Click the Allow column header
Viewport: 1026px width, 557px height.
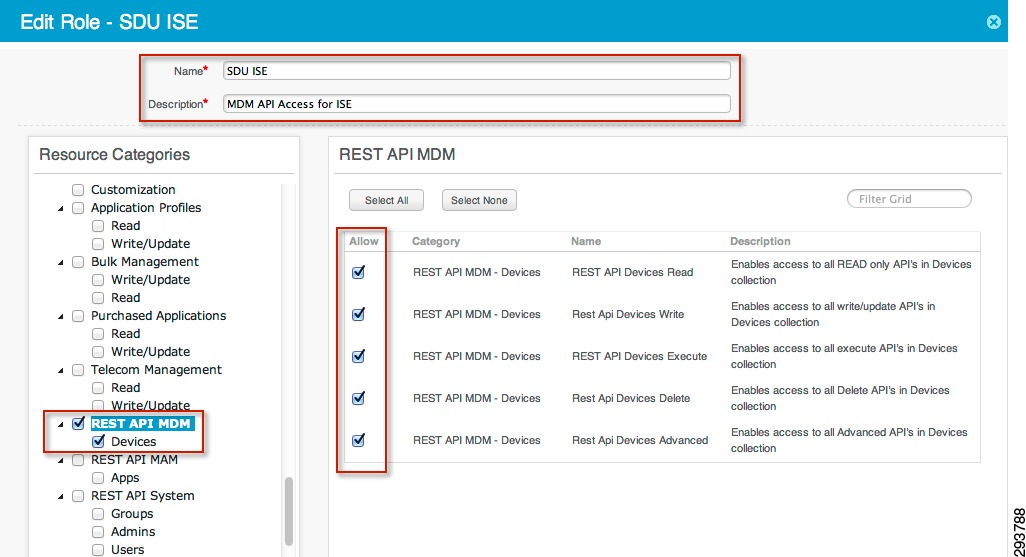pos(364,241)
